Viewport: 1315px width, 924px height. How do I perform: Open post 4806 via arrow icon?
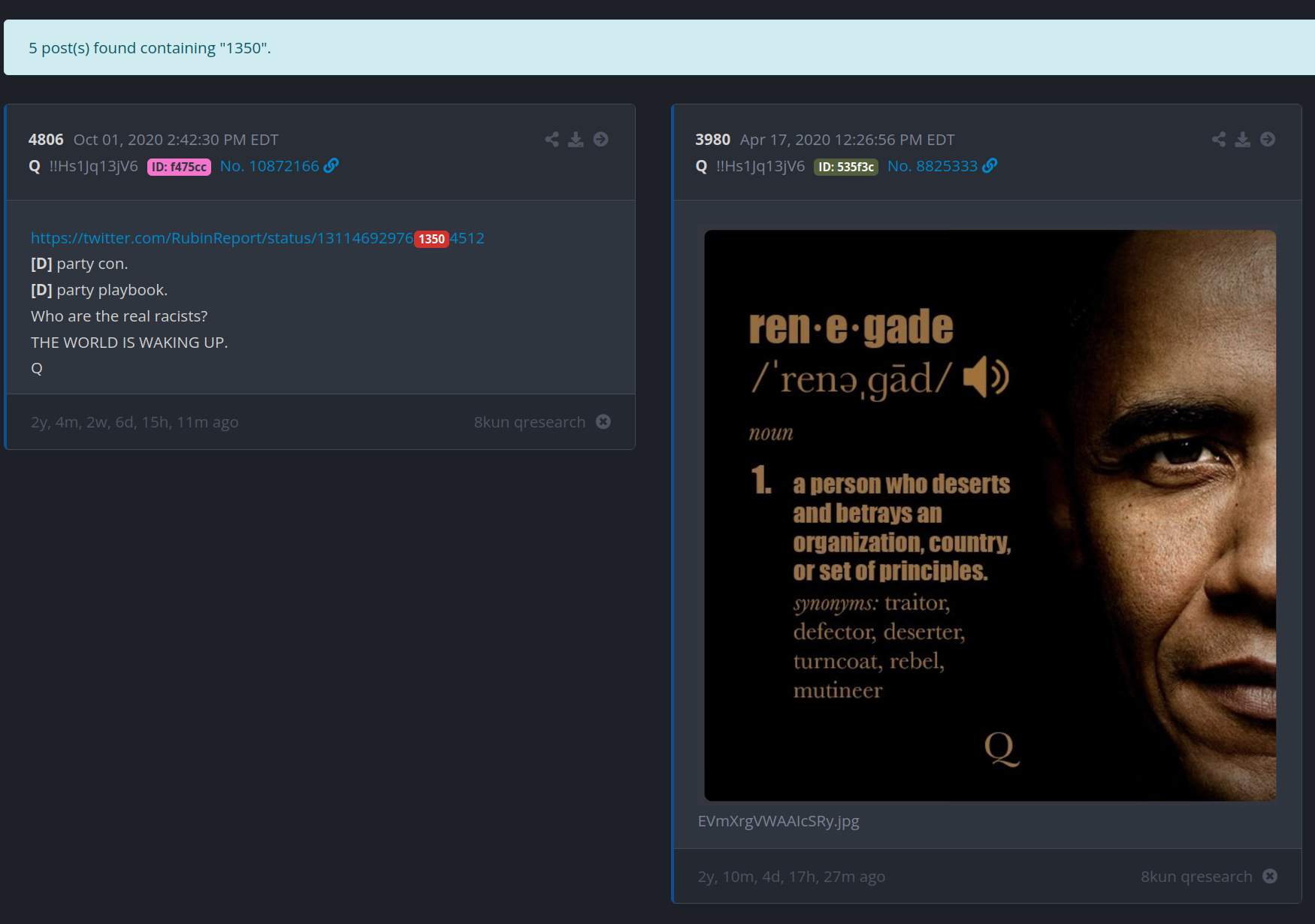(600, 139)
